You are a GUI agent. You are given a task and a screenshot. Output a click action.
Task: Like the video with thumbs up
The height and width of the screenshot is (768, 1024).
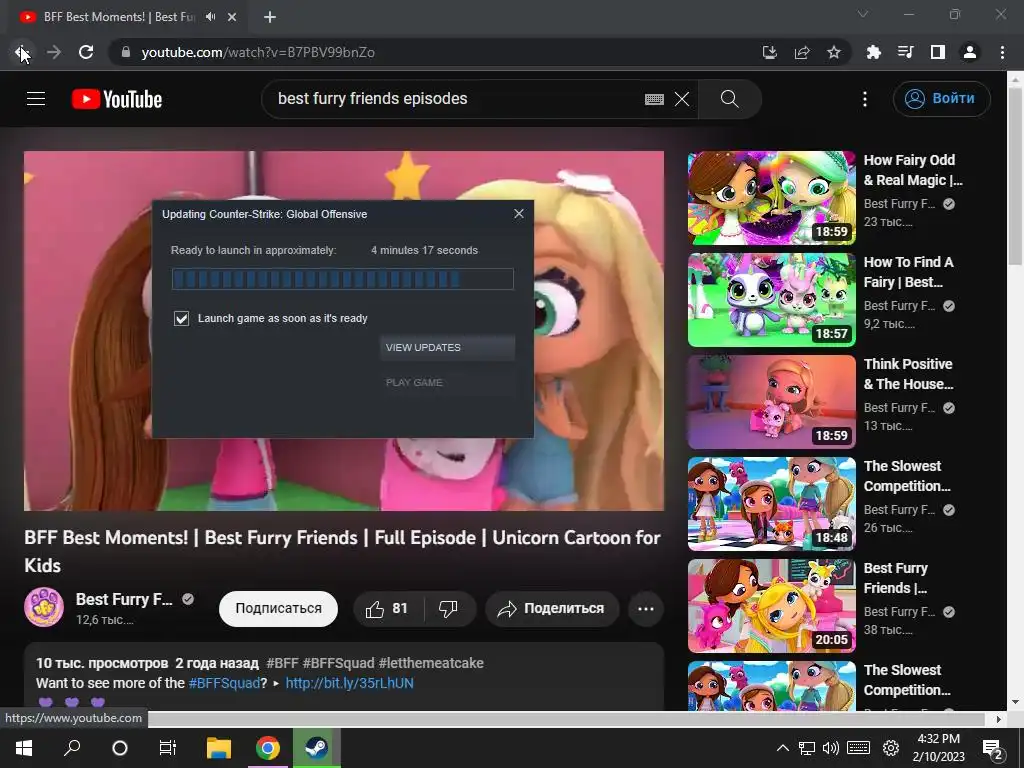point(388,609)
